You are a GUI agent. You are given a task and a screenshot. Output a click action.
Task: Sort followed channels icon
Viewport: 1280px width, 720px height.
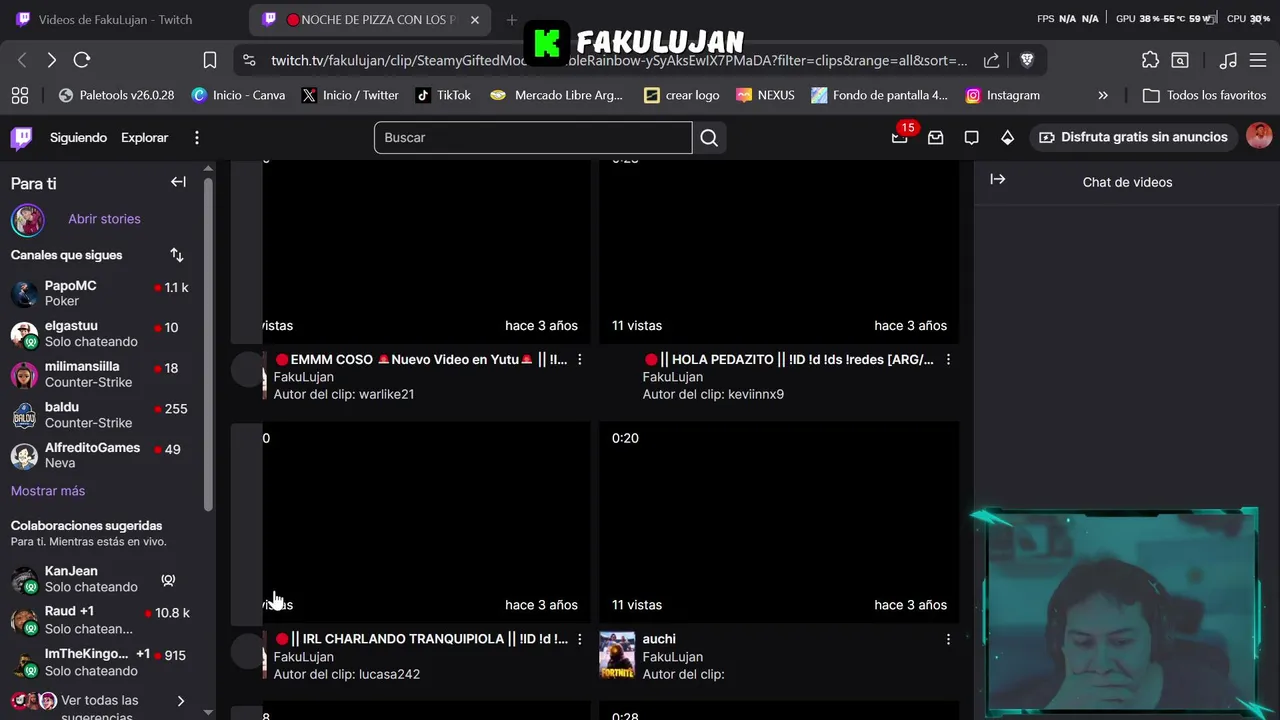click(x=177, y=255)
